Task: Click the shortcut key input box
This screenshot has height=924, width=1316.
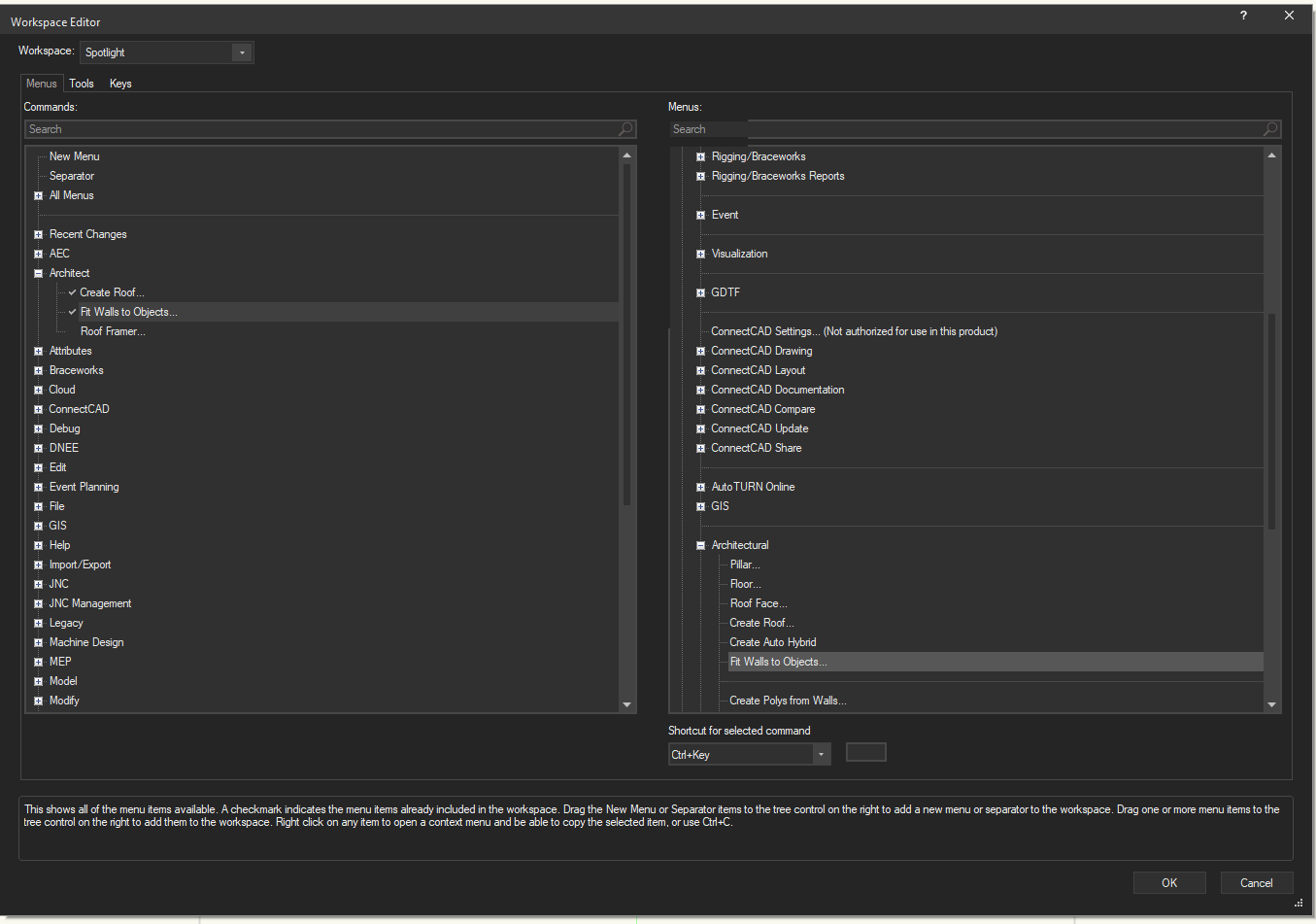Action: [865, 752]
